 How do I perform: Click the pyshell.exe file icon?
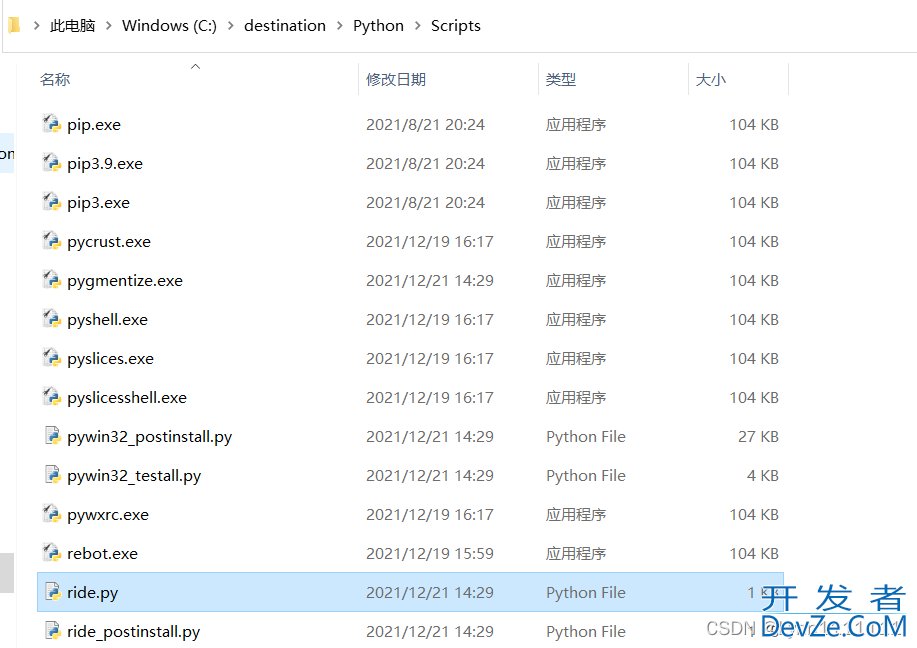click(51, 319)
